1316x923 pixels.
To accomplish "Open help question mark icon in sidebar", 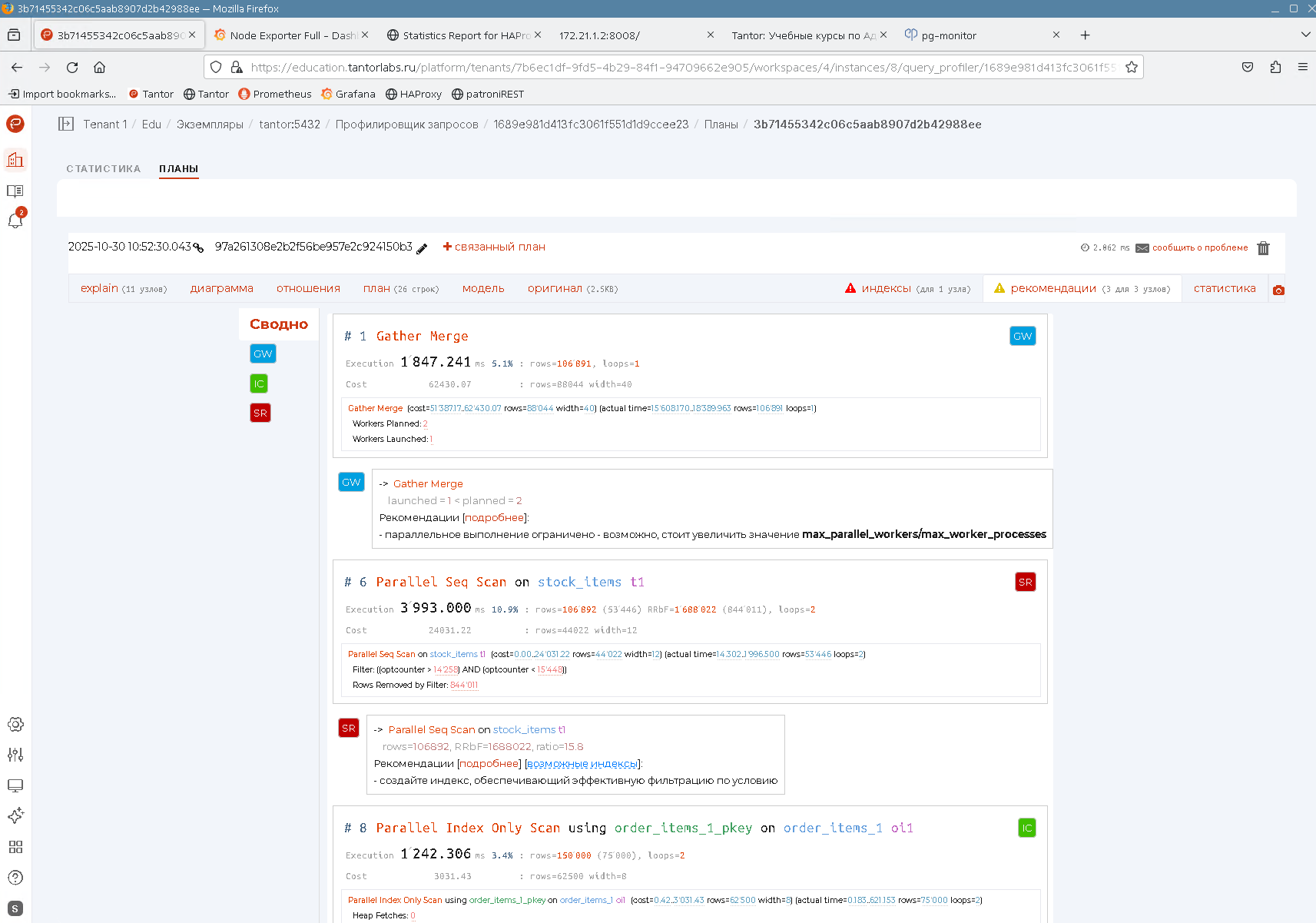I will point(15,877).
